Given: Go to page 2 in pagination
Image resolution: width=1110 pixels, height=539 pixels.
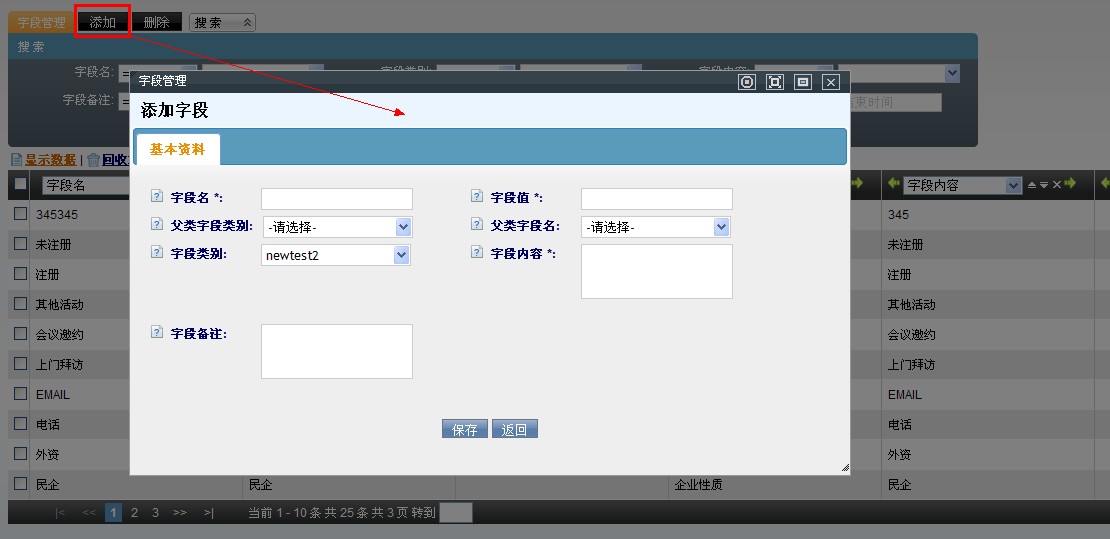Looking at the screenshot, I should [134, 512].
